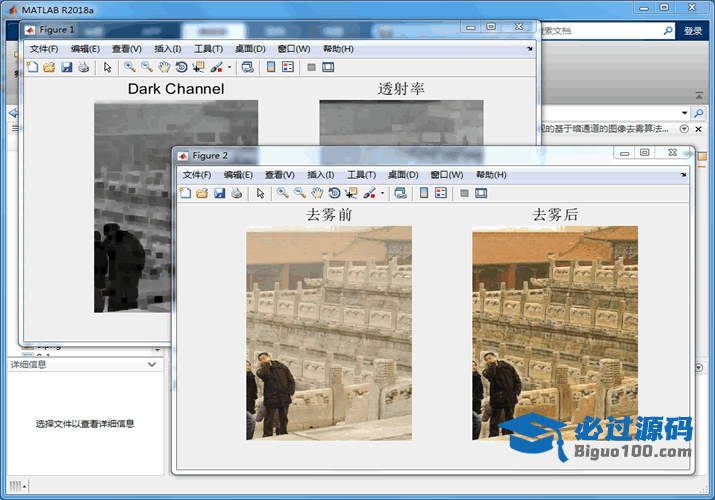
Task: Click the Rotate 3D tool in Figure 2
Action: pyautogui.click(x=334, y=193)
